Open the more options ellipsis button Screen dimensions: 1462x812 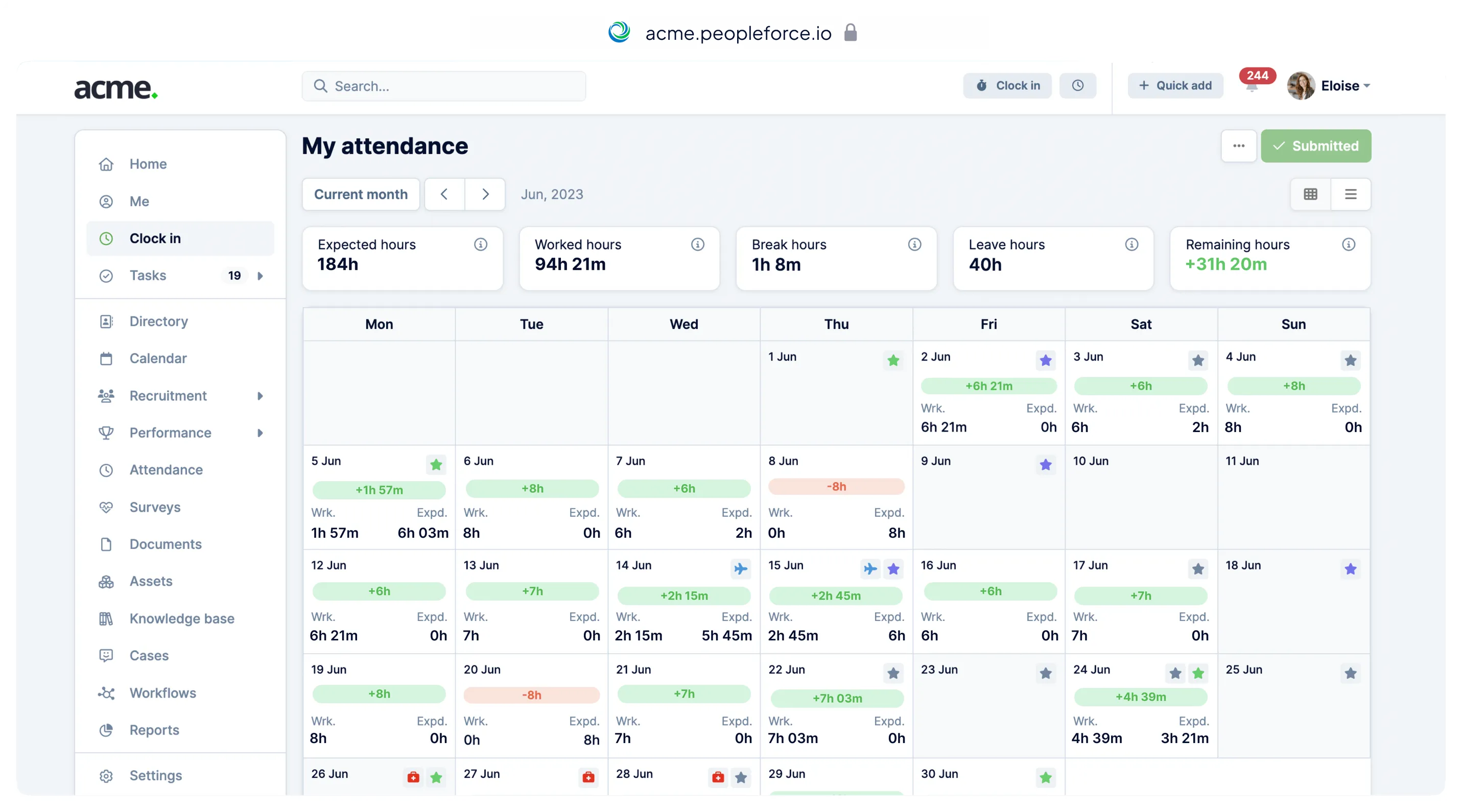(1238, 146)
